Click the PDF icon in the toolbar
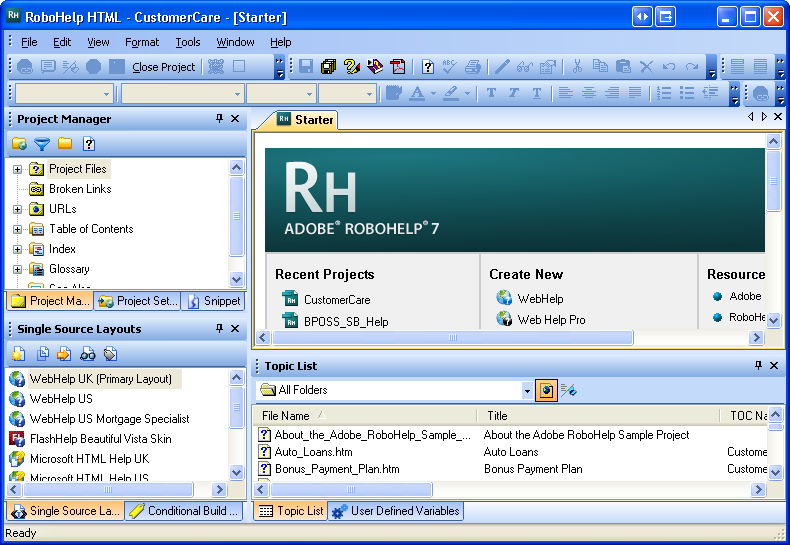 [x=398, y=66]
